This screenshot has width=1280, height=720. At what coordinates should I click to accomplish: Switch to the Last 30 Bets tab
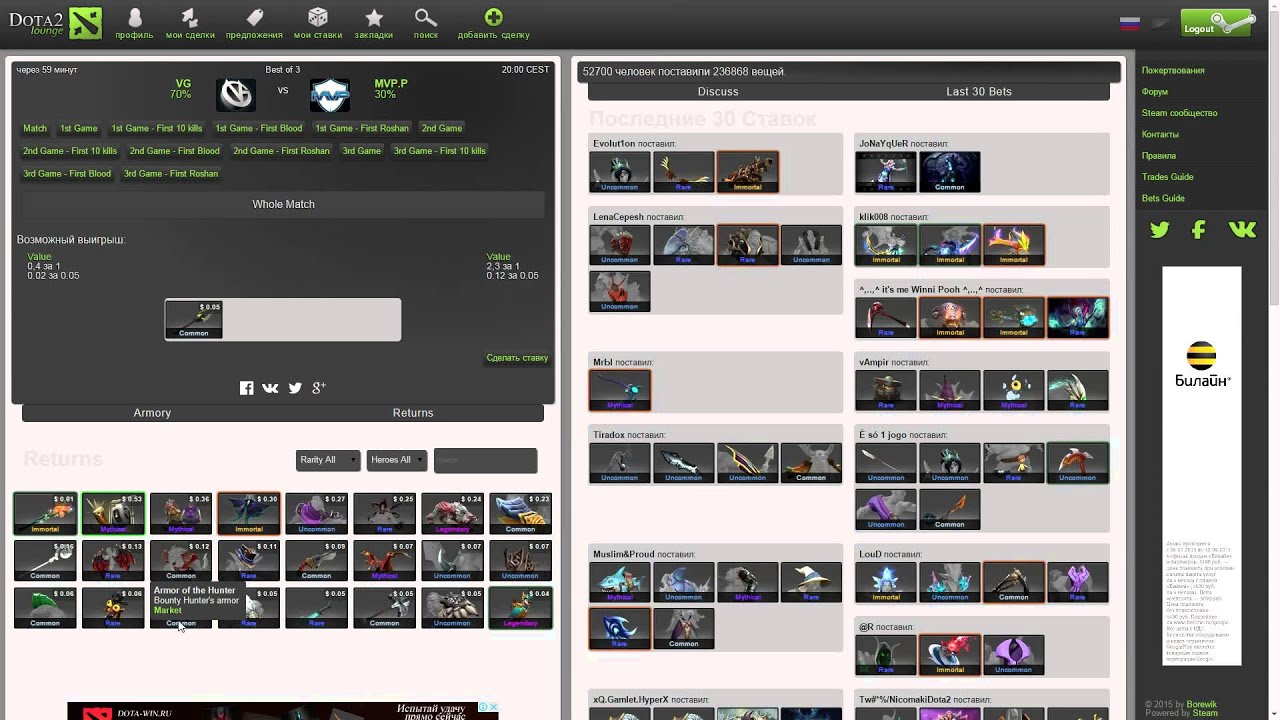[x=979, y=91]
